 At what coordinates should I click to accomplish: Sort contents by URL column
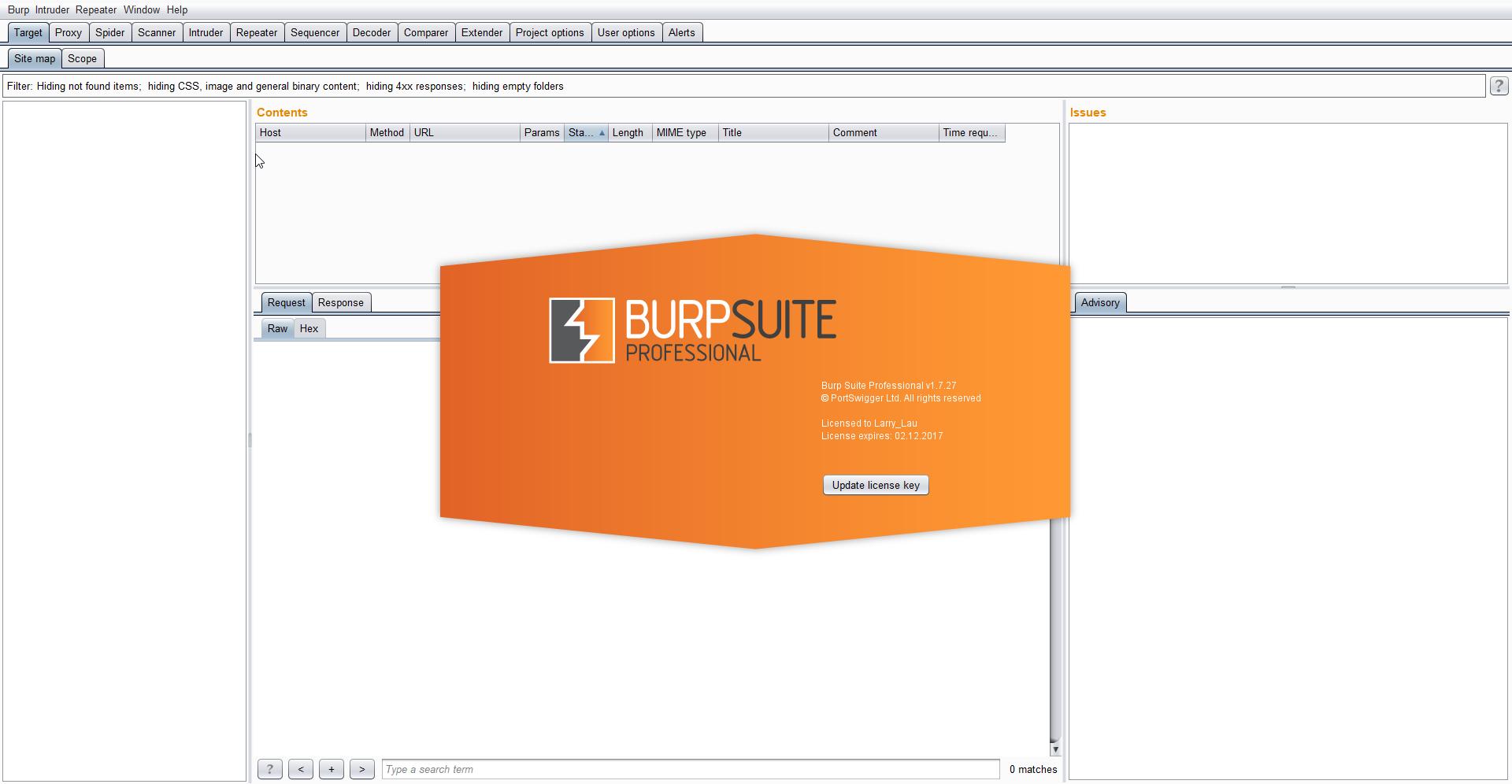[x=465, y=133]
